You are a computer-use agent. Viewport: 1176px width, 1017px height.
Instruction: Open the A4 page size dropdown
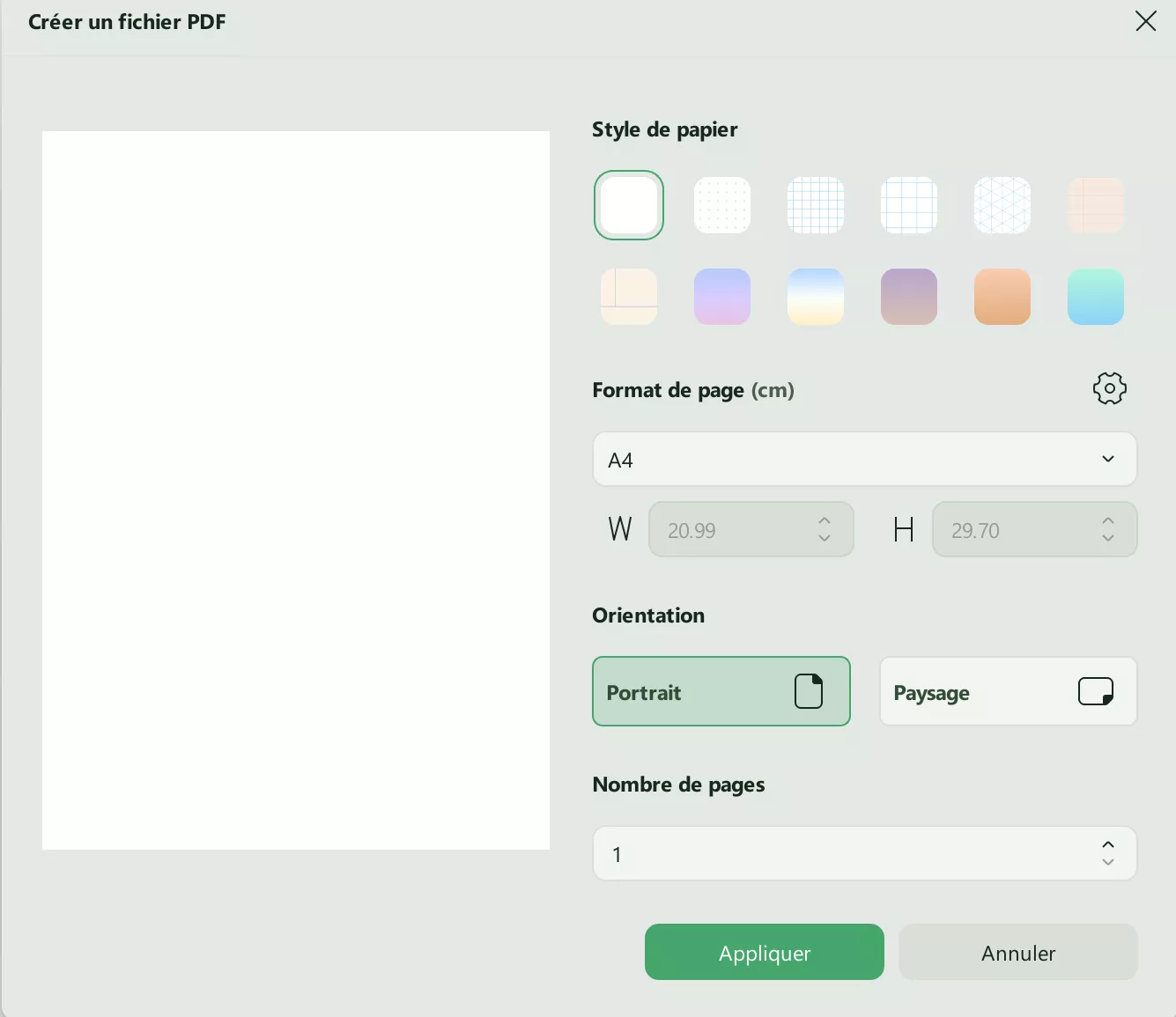[864, 459]
